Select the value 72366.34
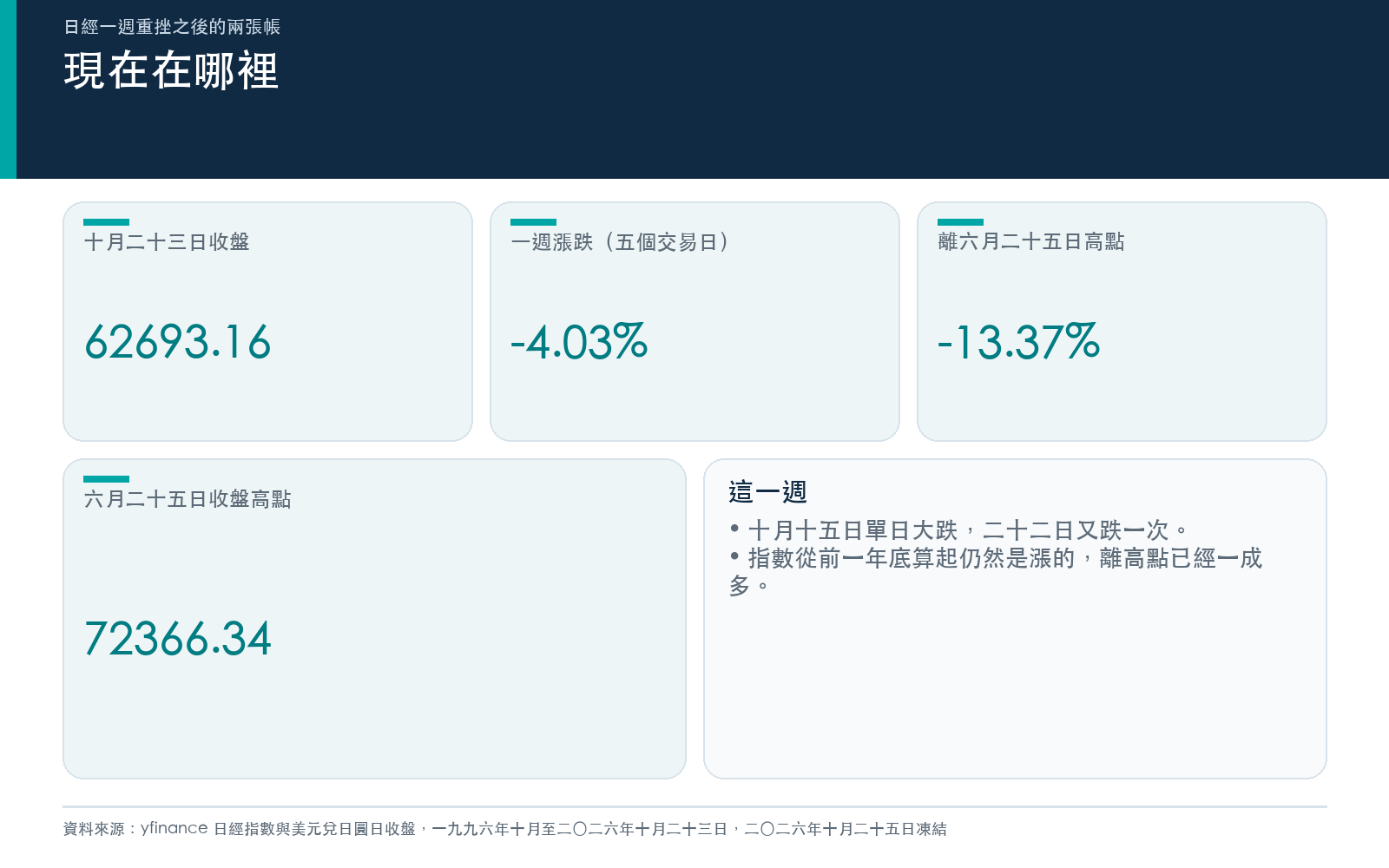This screenshot has width=1389, height=868. [178, 639]
